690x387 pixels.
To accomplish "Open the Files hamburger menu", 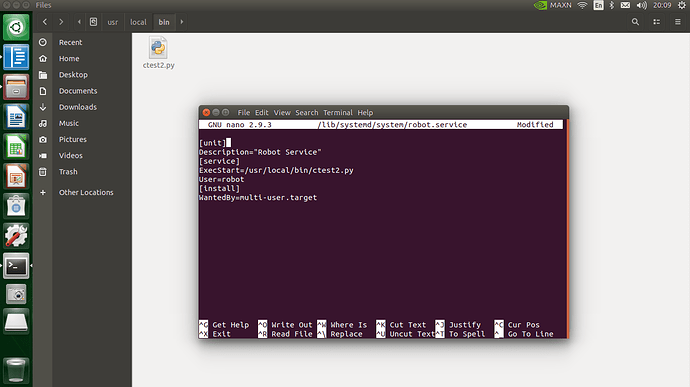I will coord(678,22).
